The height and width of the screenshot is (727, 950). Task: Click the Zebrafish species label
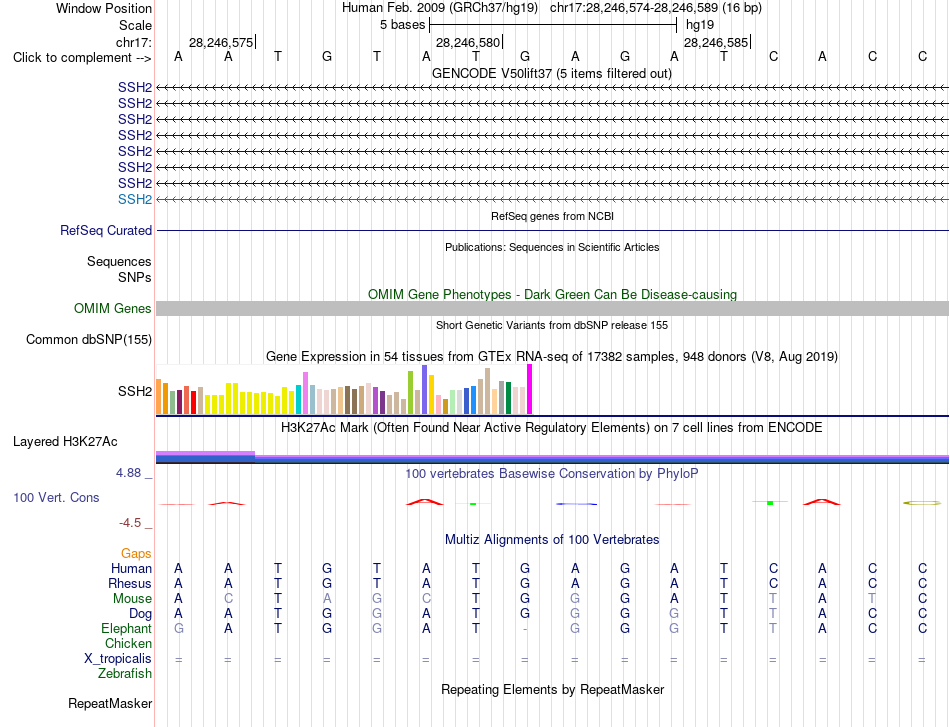pos(125,674)
